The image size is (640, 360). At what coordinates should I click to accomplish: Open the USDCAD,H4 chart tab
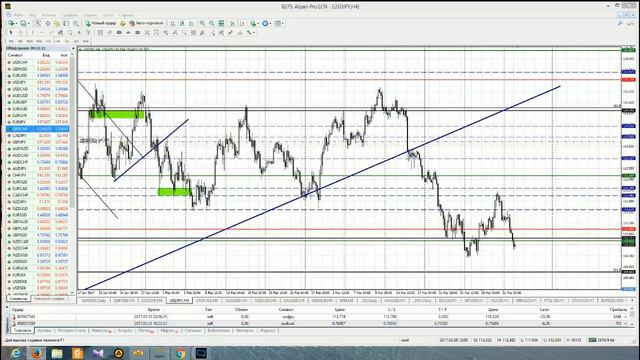[207, 300]
